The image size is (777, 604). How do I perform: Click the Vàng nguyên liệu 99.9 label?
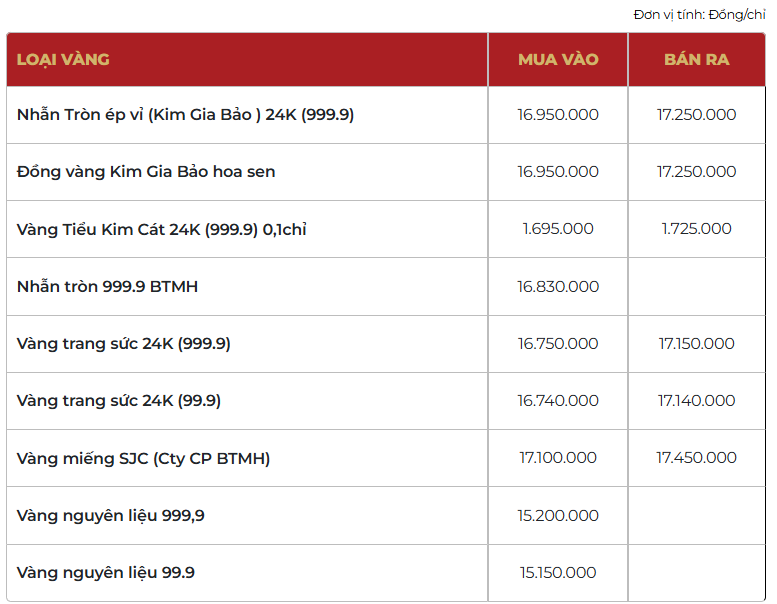point(106,573)
